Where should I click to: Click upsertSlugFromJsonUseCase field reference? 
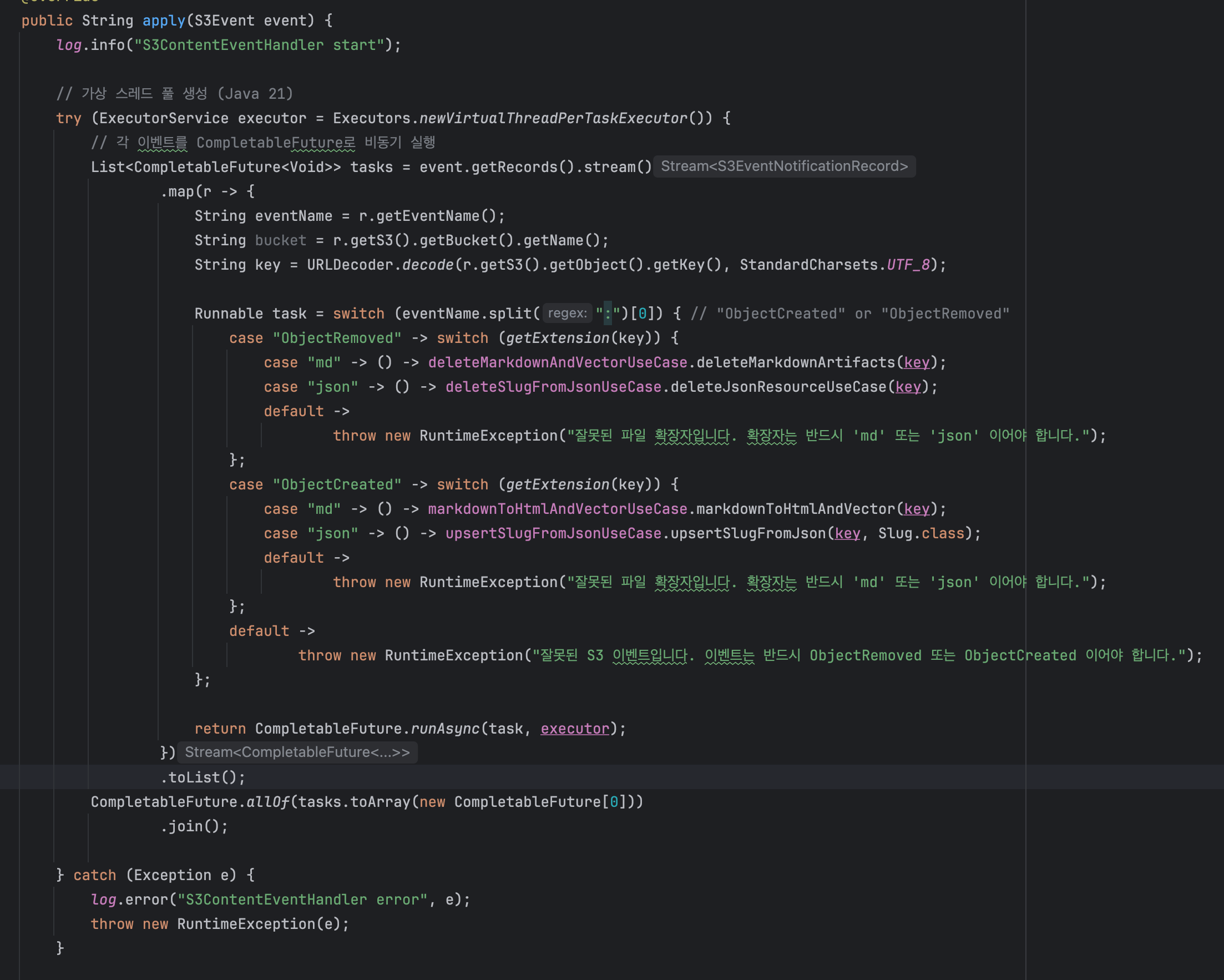[553, 533]
